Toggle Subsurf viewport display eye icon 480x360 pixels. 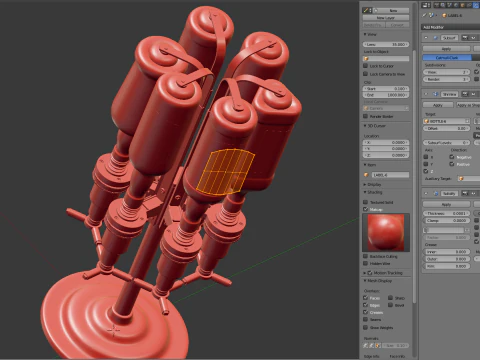pyautogui.click(x=473, y=38)
